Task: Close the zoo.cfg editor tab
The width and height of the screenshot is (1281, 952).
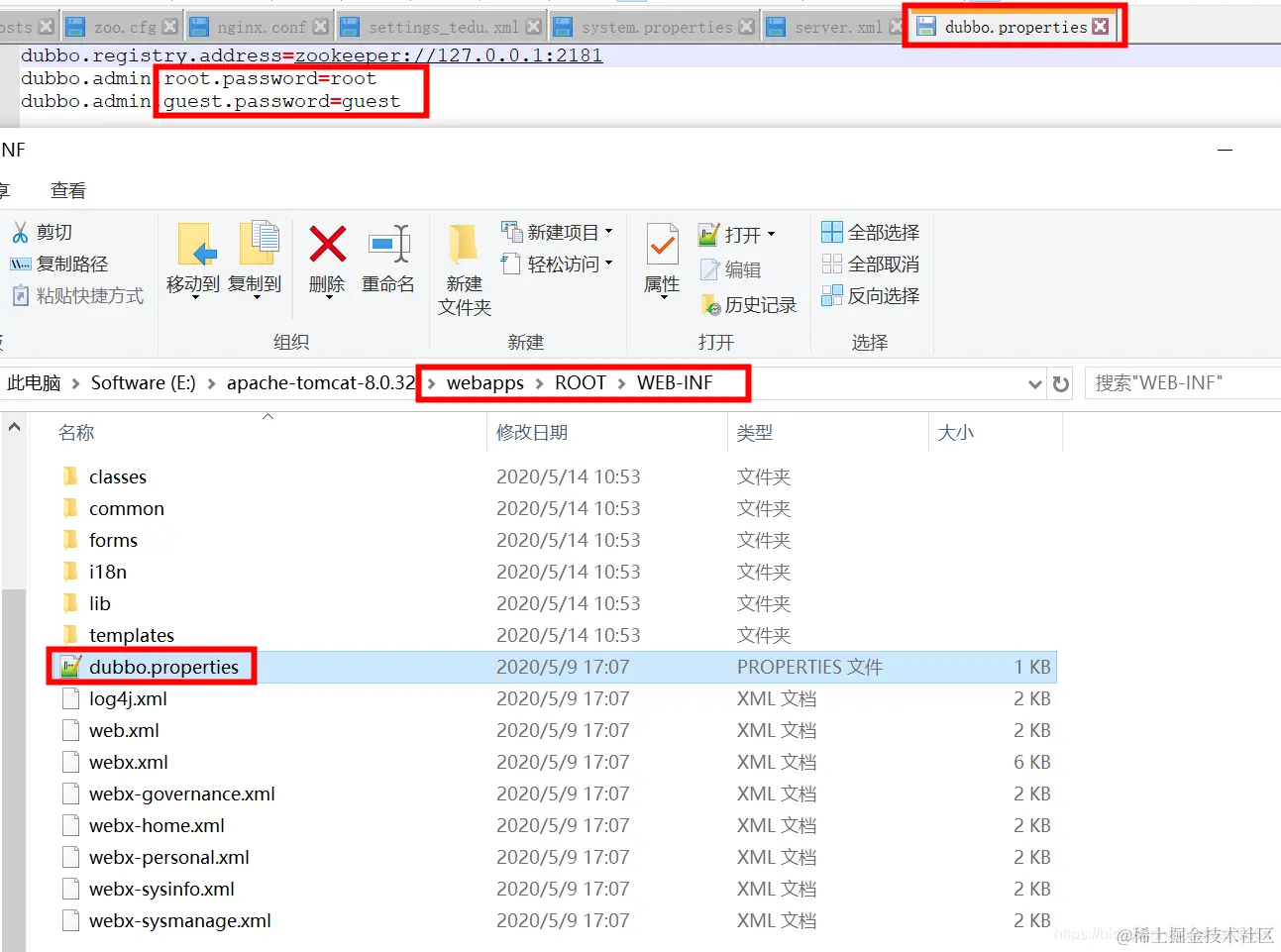Action: [x=169, y=27]
